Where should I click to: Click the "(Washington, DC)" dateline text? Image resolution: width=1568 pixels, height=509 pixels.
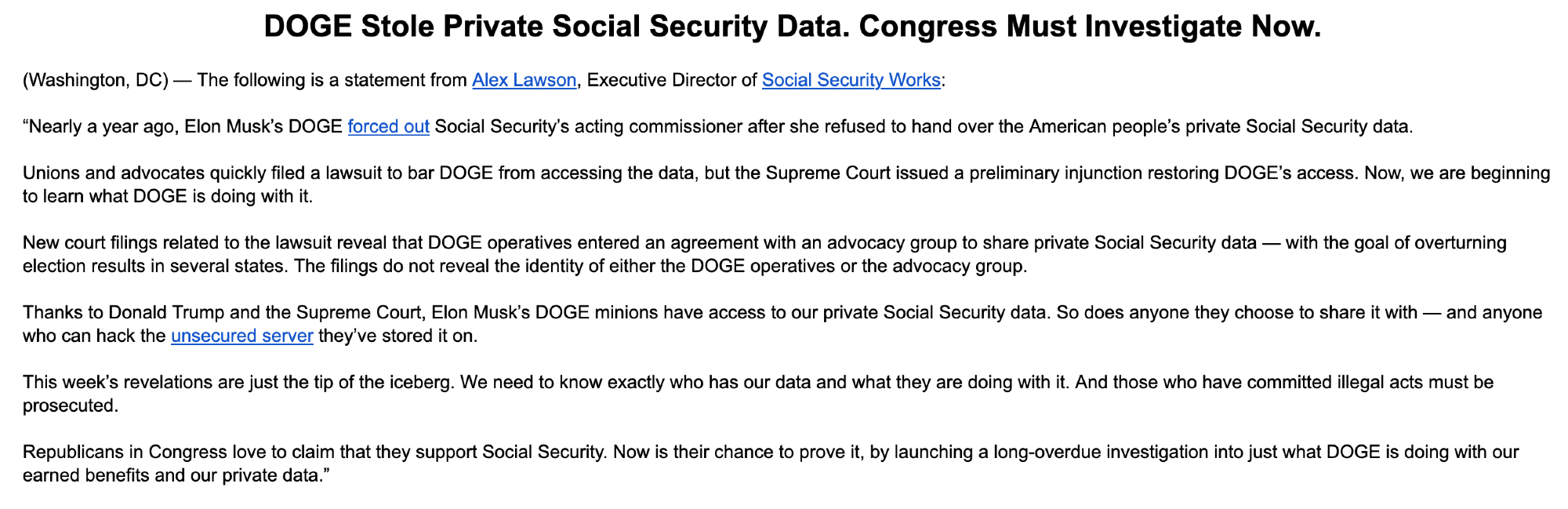click(x=96, y=80)
